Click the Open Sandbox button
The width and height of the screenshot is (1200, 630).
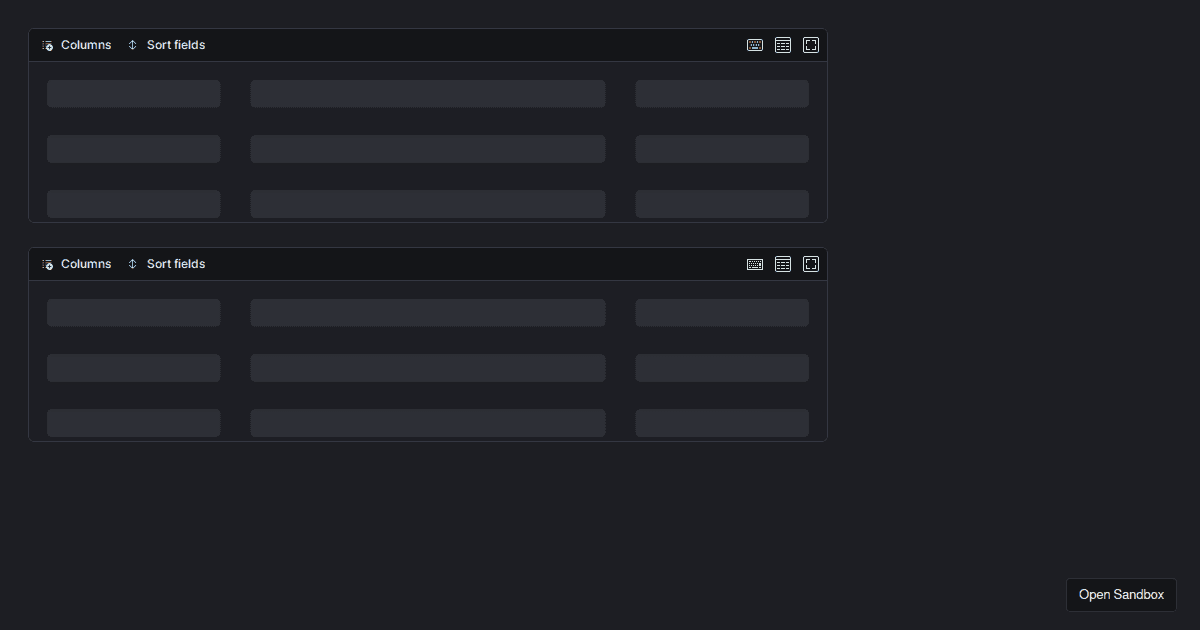[1121, 594]
